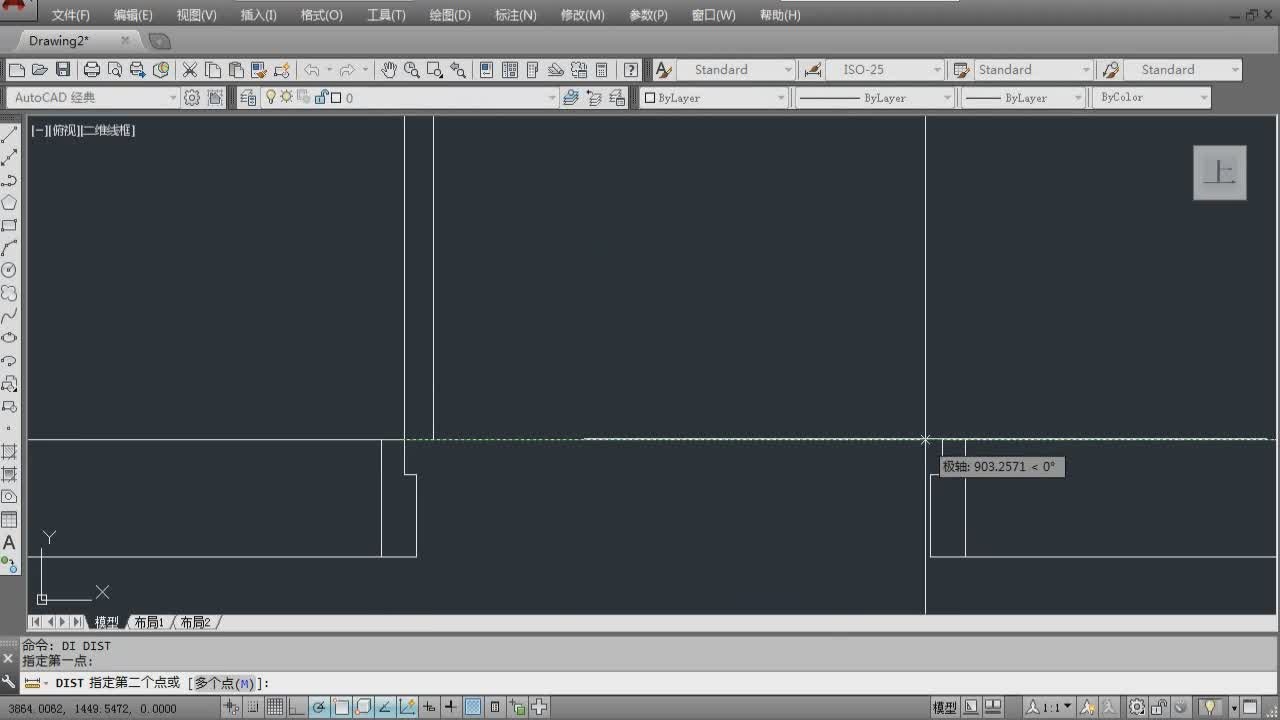
Task: Open the QuickCalc calculator icon
Action: [602, 70]
